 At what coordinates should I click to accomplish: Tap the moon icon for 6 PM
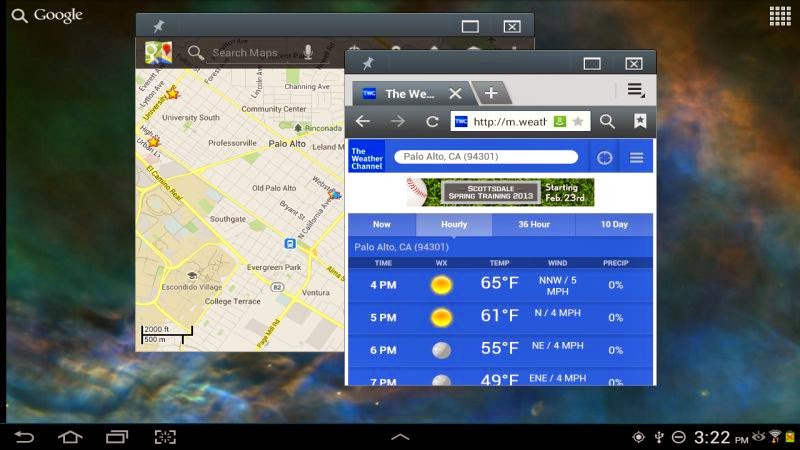(441, 351)
